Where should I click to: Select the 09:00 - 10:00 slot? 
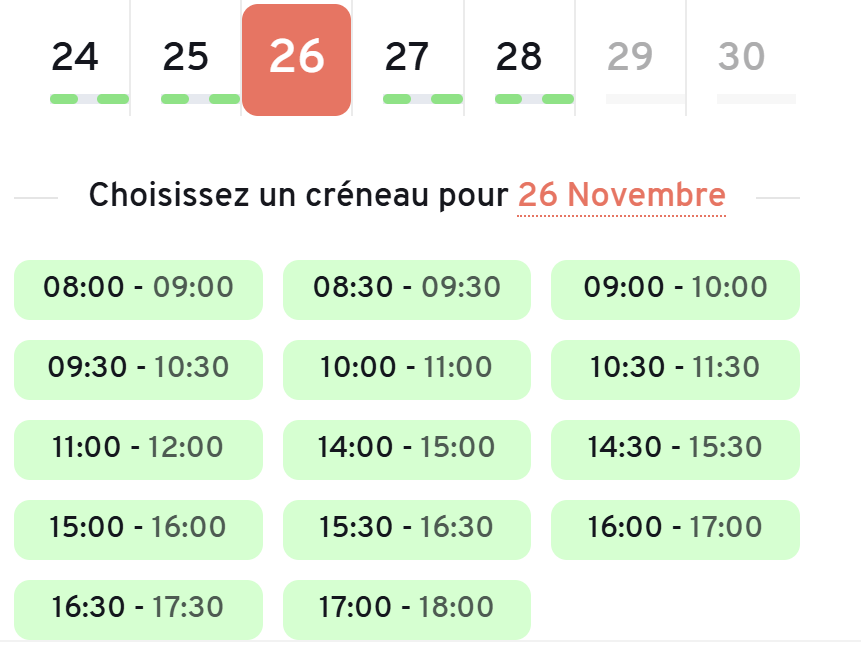[675, 289]
